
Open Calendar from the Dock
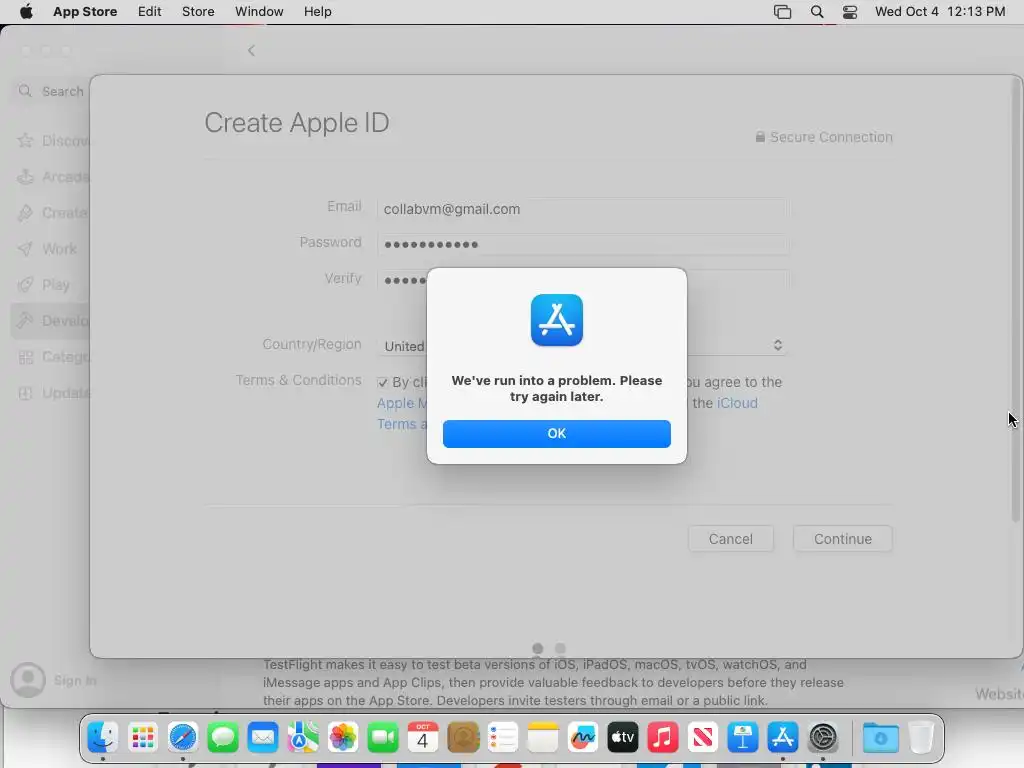(x=423, y=738)
